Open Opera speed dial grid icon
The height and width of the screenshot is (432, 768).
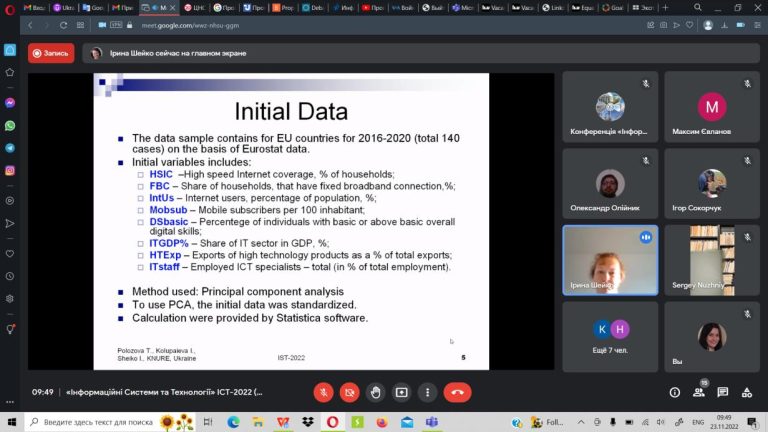[x=80, y=25]
